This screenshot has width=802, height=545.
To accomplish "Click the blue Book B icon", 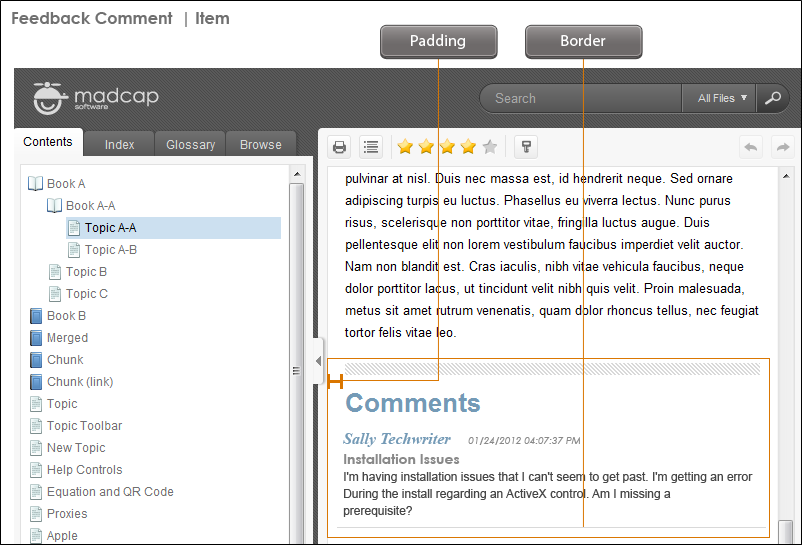I will click(x=36, y=316).
